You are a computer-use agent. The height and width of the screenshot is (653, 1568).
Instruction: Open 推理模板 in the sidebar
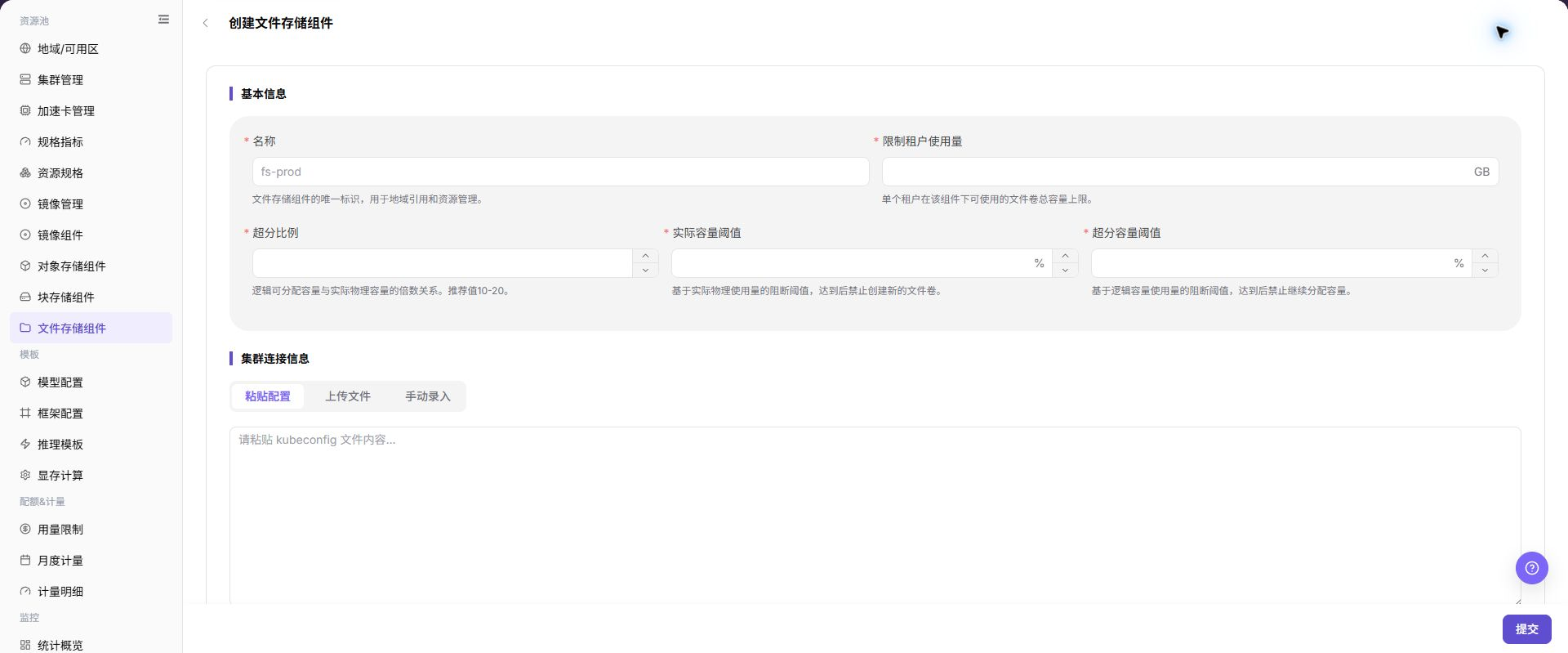click(91, 445)
